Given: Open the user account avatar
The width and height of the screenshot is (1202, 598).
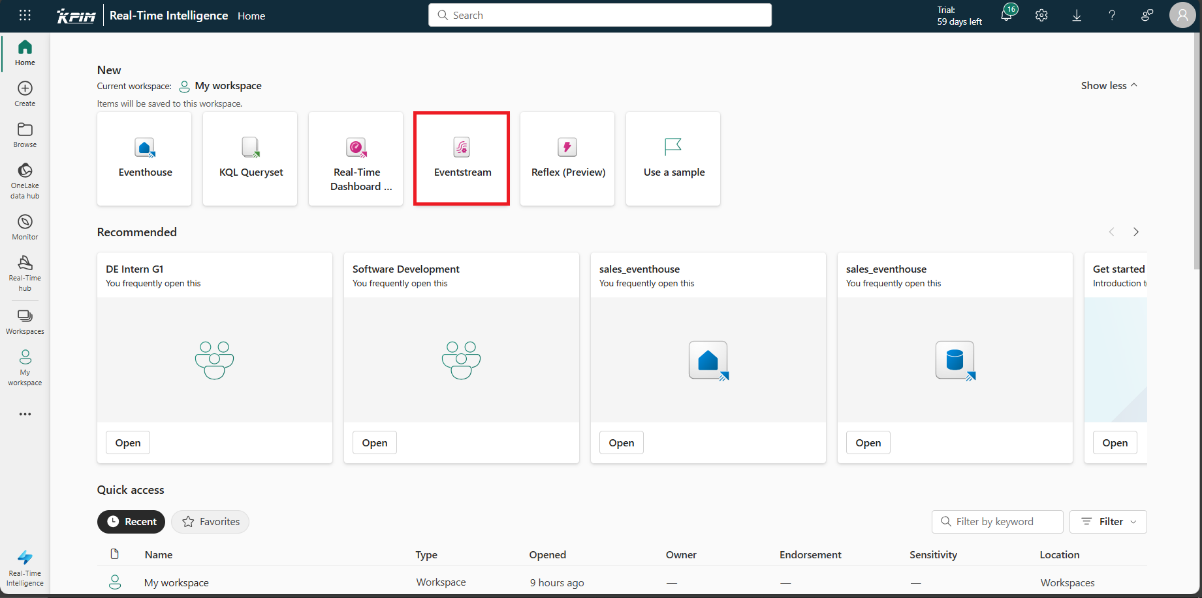Looking at the screenshot, I should coord(1181,15).
